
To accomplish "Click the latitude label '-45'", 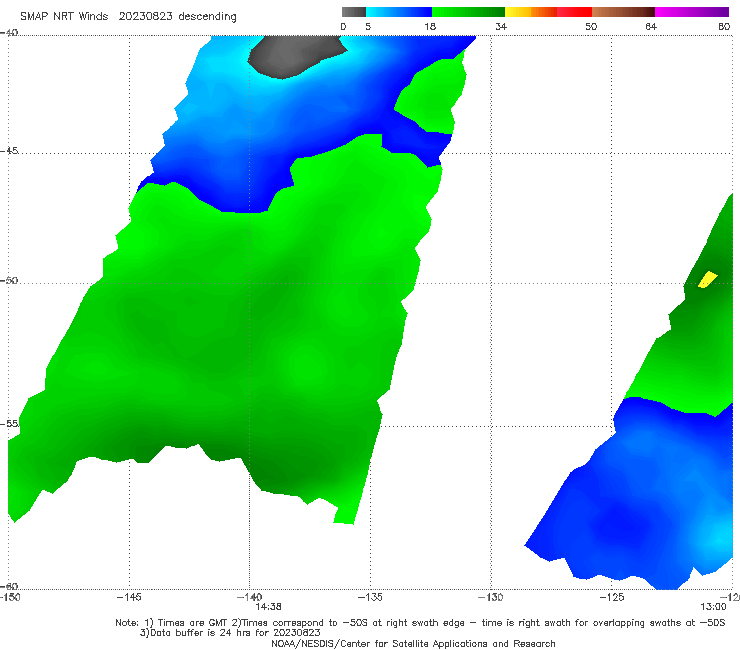I will point(9,151).
